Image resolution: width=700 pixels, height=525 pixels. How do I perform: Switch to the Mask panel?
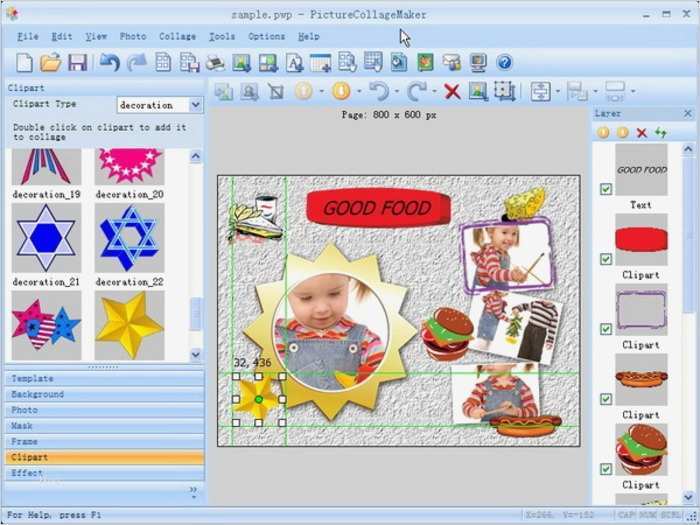pos(104,426)
